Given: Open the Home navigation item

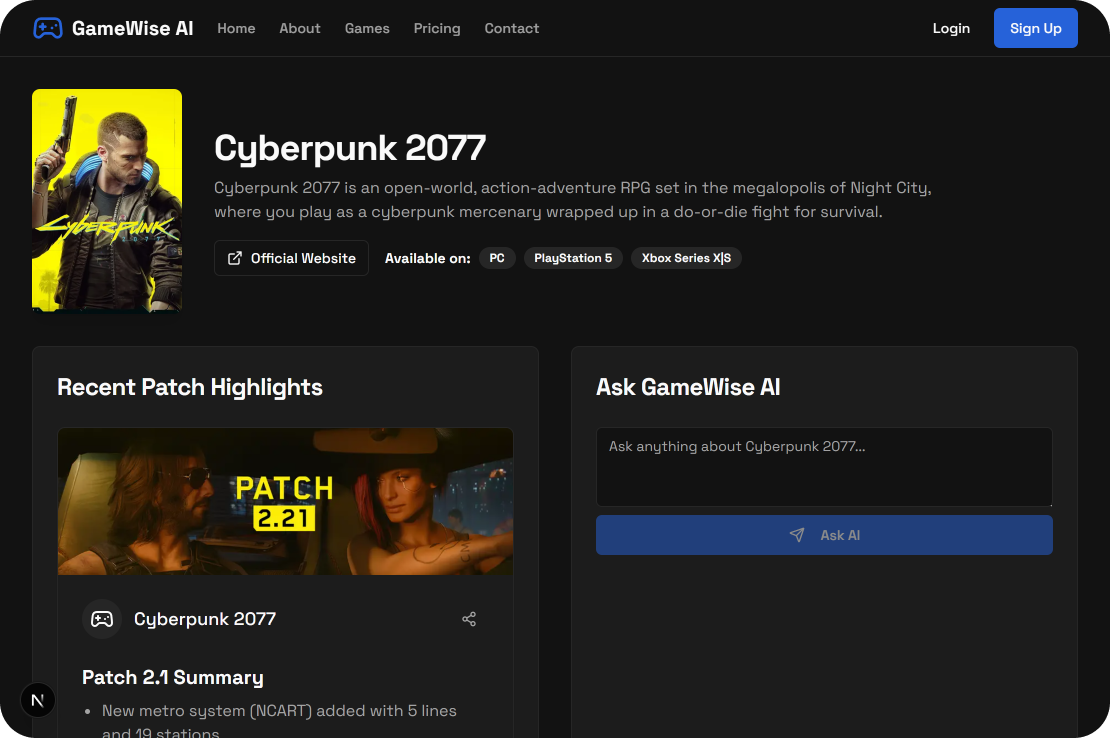Looking at the screenshot, I should click(x=236, y=28).
